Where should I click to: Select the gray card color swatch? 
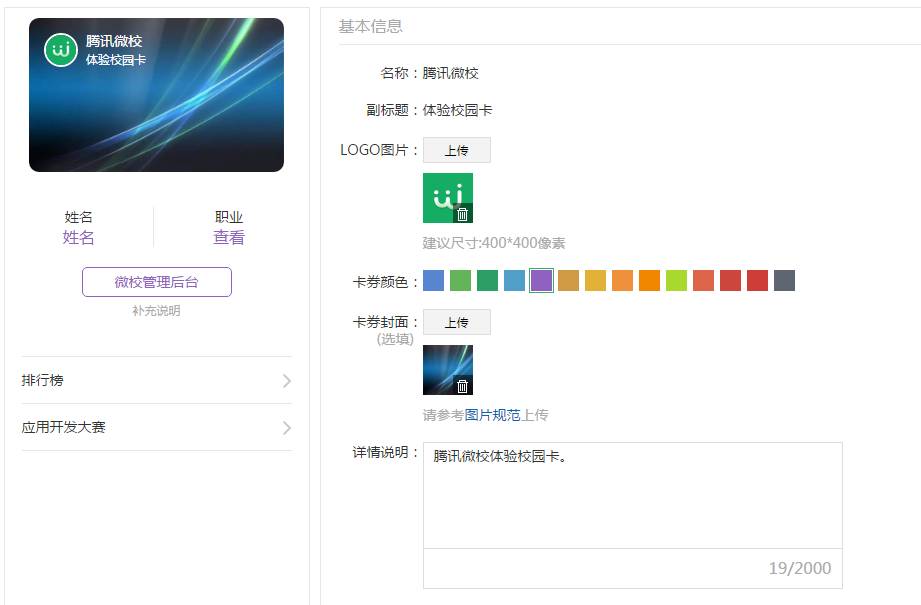(x=785, y=281)
